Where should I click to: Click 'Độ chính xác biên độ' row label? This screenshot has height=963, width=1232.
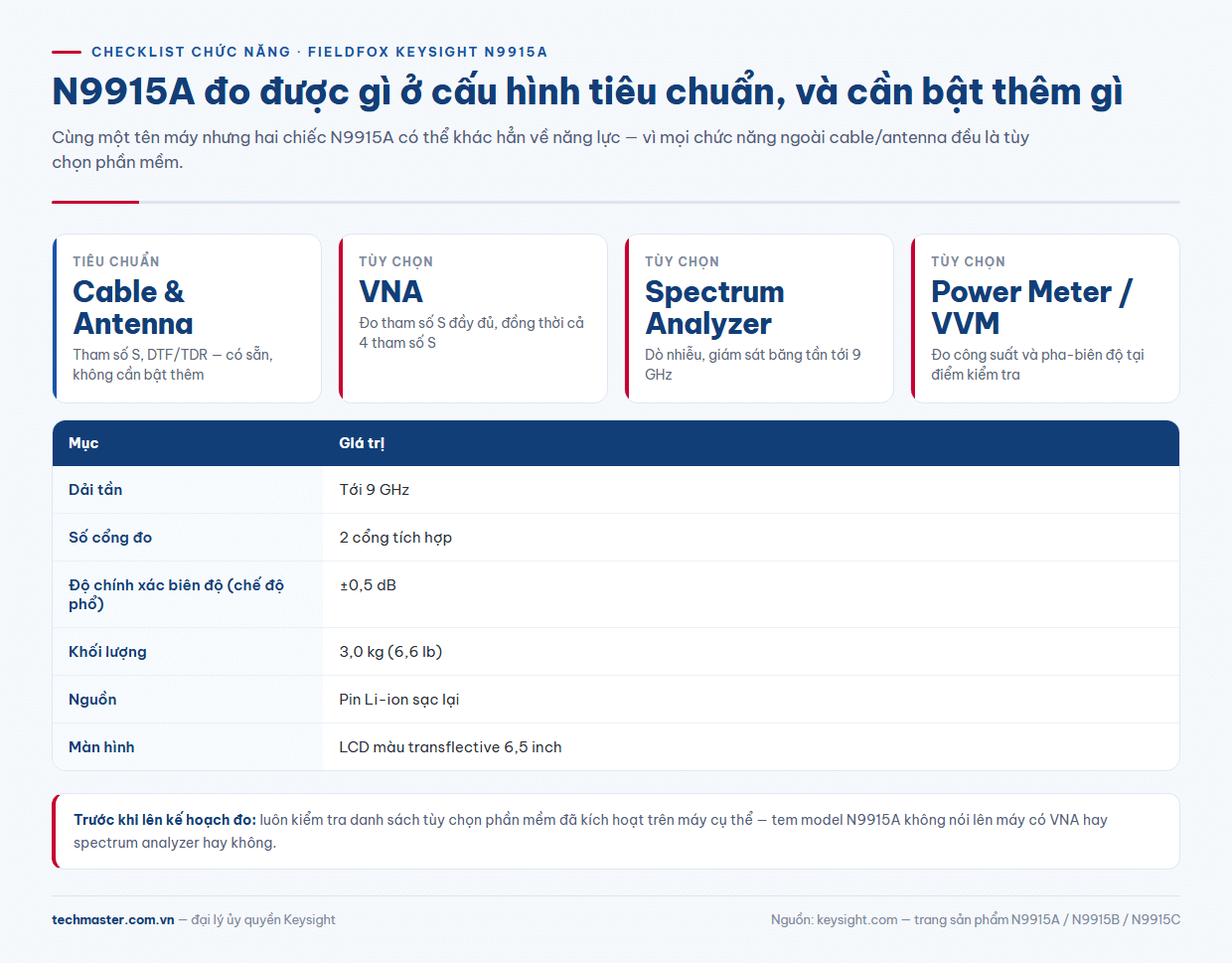(x=176, y=594)
